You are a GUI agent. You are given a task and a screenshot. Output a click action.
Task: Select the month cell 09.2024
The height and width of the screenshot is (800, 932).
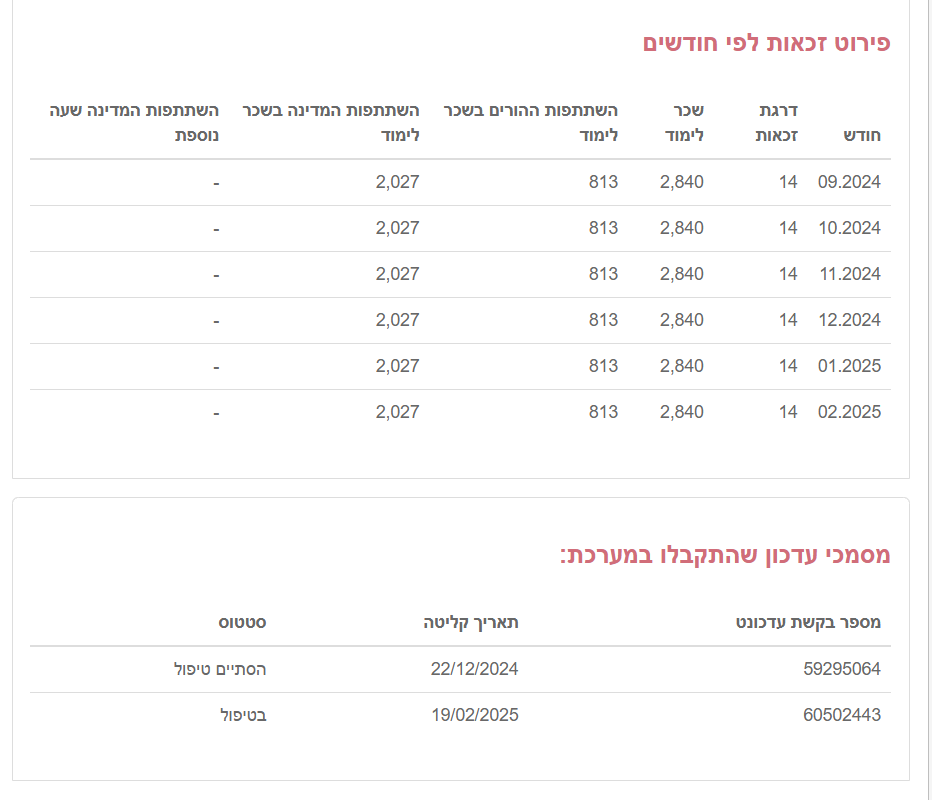pos(849,182)
